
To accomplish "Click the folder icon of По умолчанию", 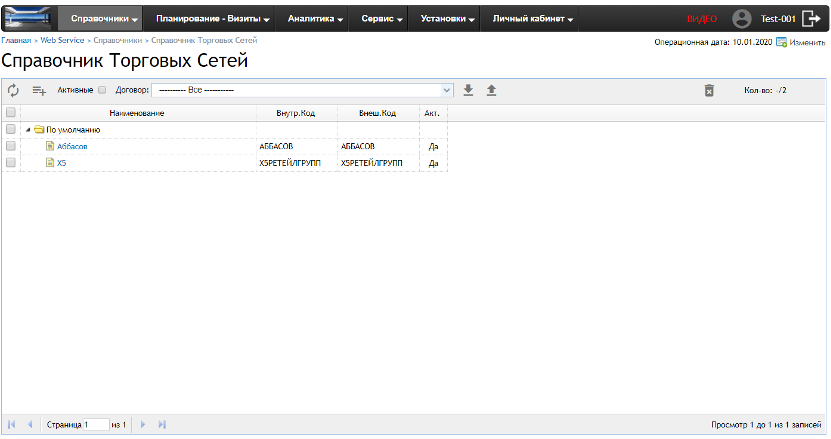I will click(39, 129).
